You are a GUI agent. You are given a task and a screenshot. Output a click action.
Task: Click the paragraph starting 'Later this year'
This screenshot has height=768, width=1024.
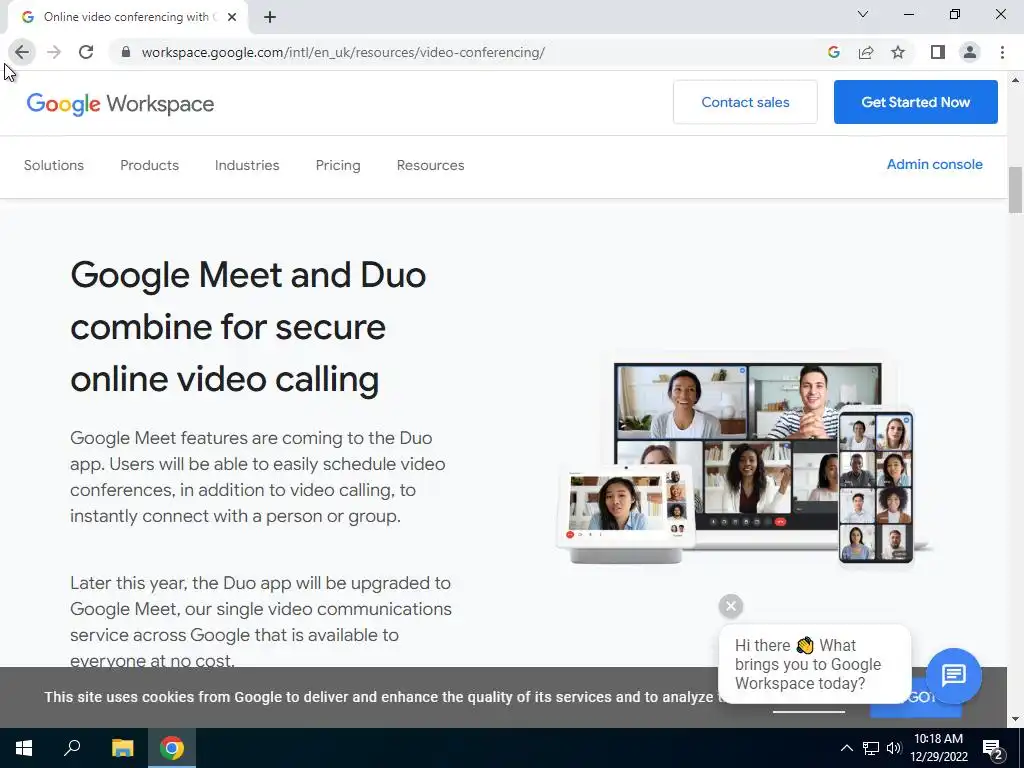(261, 620)
